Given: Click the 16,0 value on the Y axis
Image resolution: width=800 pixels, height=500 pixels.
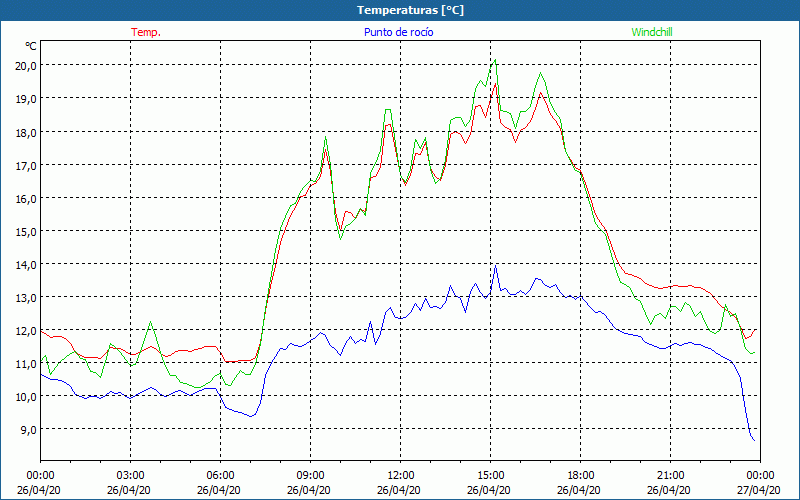Looking at the screenshot, I should pos(26,198).
